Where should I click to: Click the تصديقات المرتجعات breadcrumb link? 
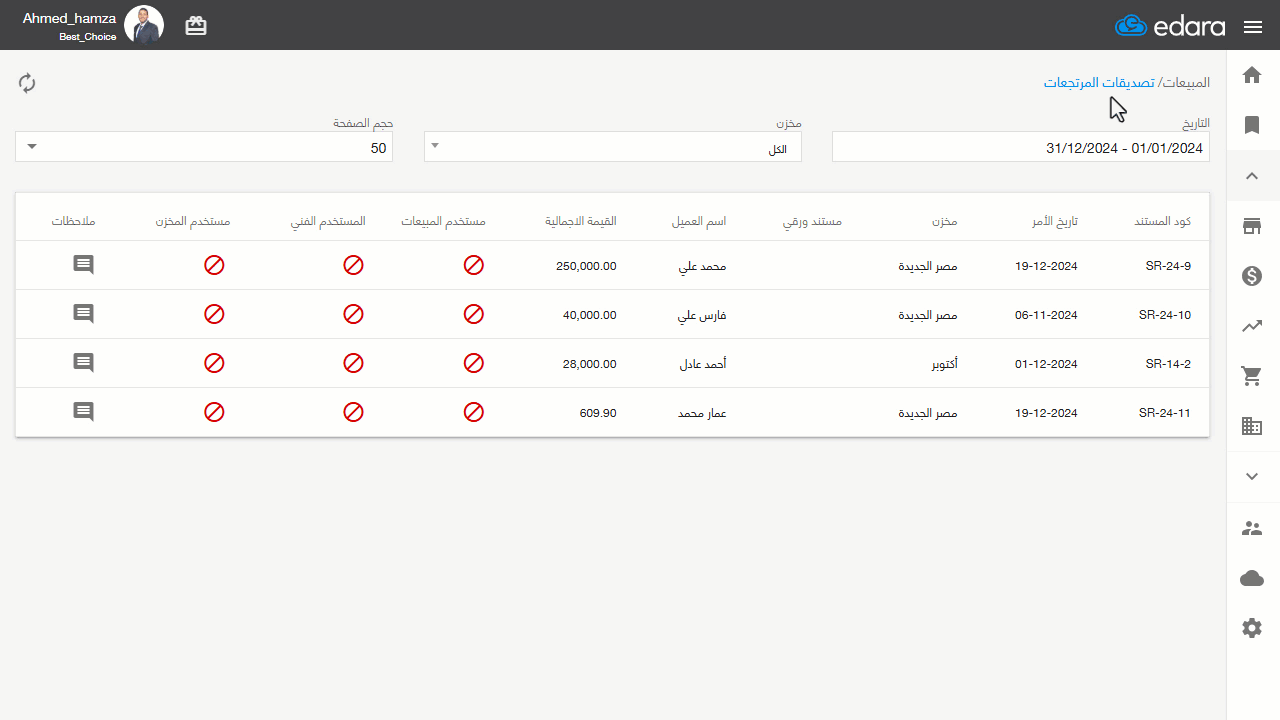(1100, 82)
